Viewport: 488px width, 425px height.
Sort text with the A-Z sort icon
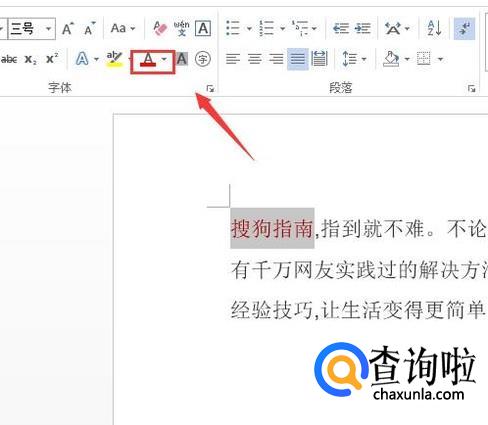click(x=434, y=28)
